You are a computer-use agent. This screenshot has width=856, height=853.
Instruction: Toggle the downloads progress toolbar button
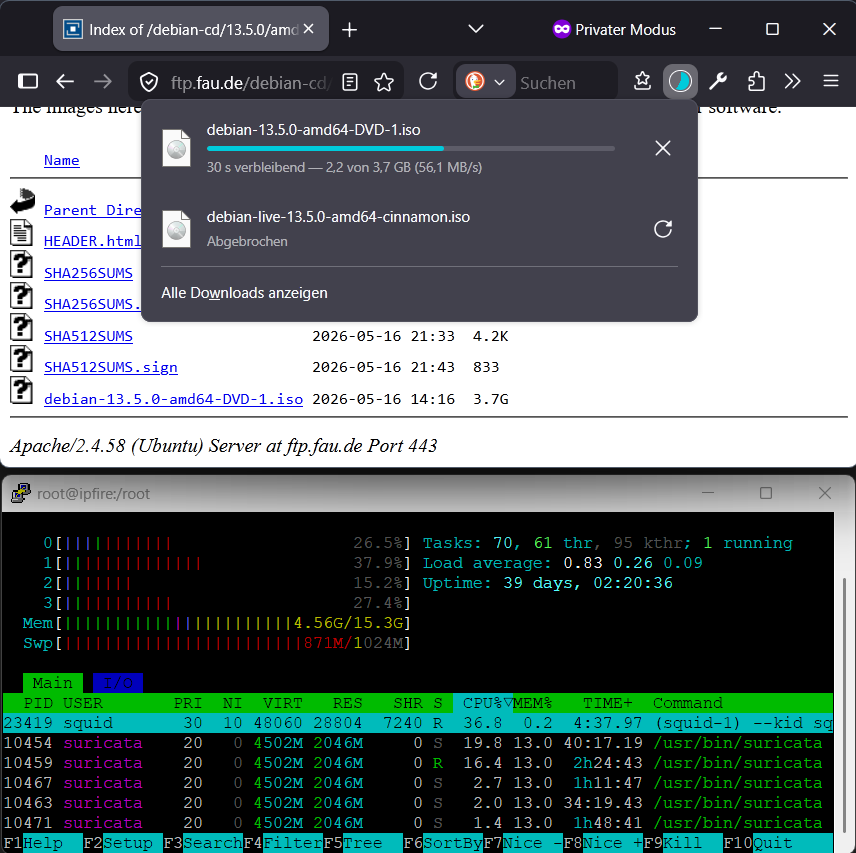(x=680, y=82)
